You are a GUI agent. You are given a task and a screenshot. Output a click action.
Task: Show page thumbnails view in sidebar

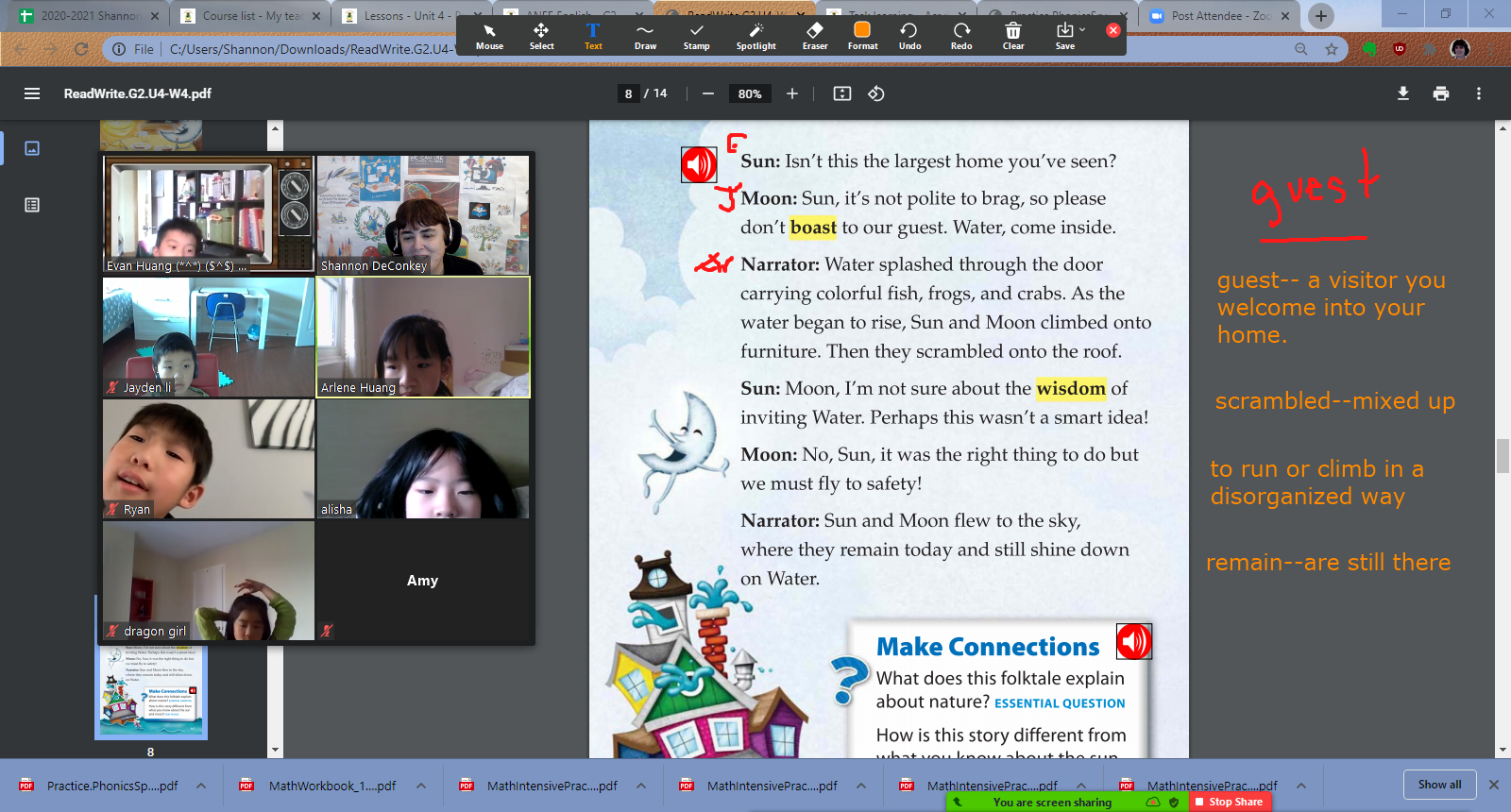coord(32,148)
